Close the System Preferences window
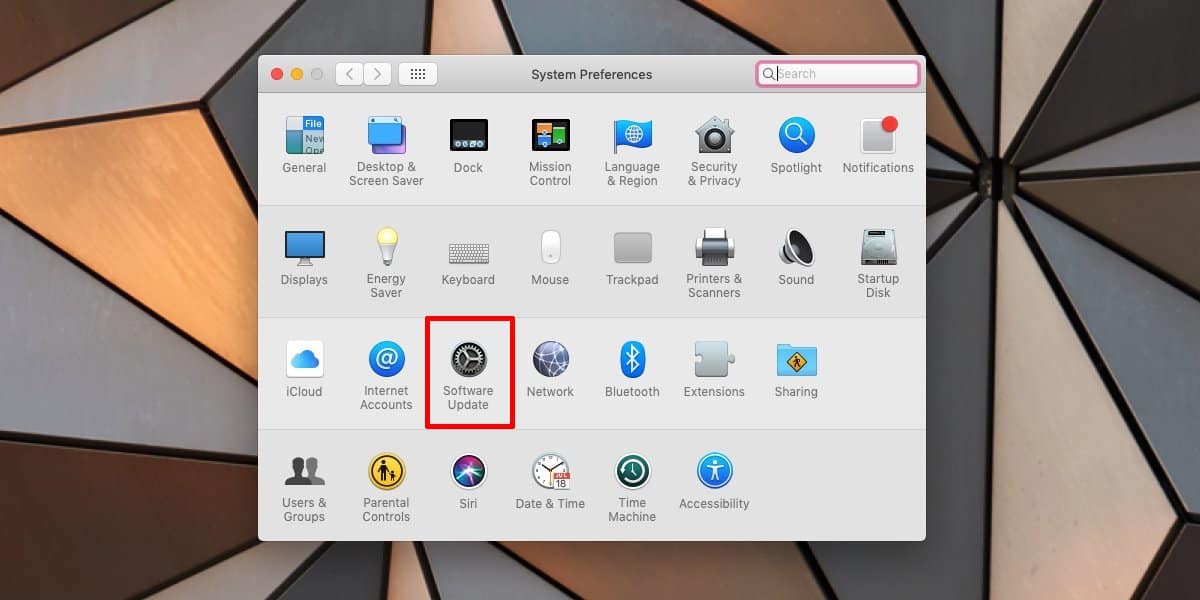 click(x=277, y=74)
